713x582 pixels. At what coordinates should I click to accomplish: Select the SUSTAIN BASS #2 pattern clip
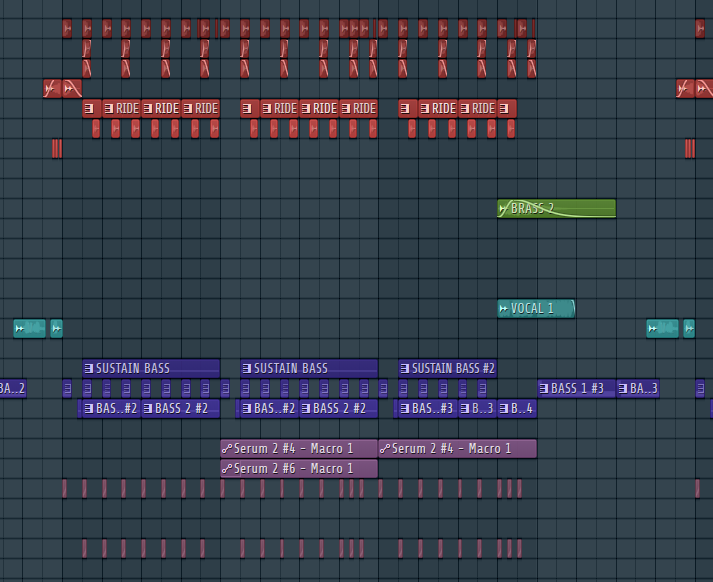(452, 368)
